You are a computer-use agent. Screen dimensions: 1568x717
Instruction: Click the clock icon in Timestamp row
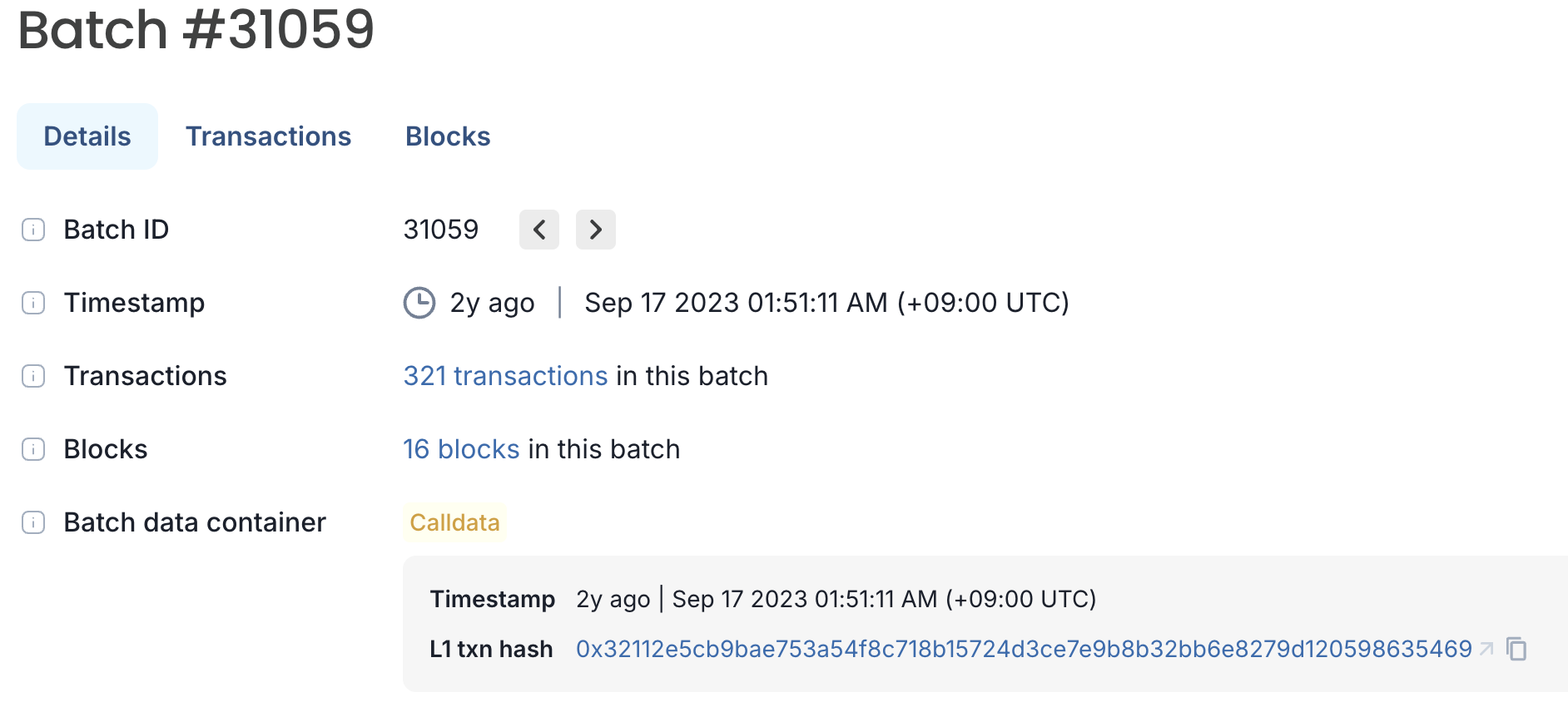click(x=419, y=303)
